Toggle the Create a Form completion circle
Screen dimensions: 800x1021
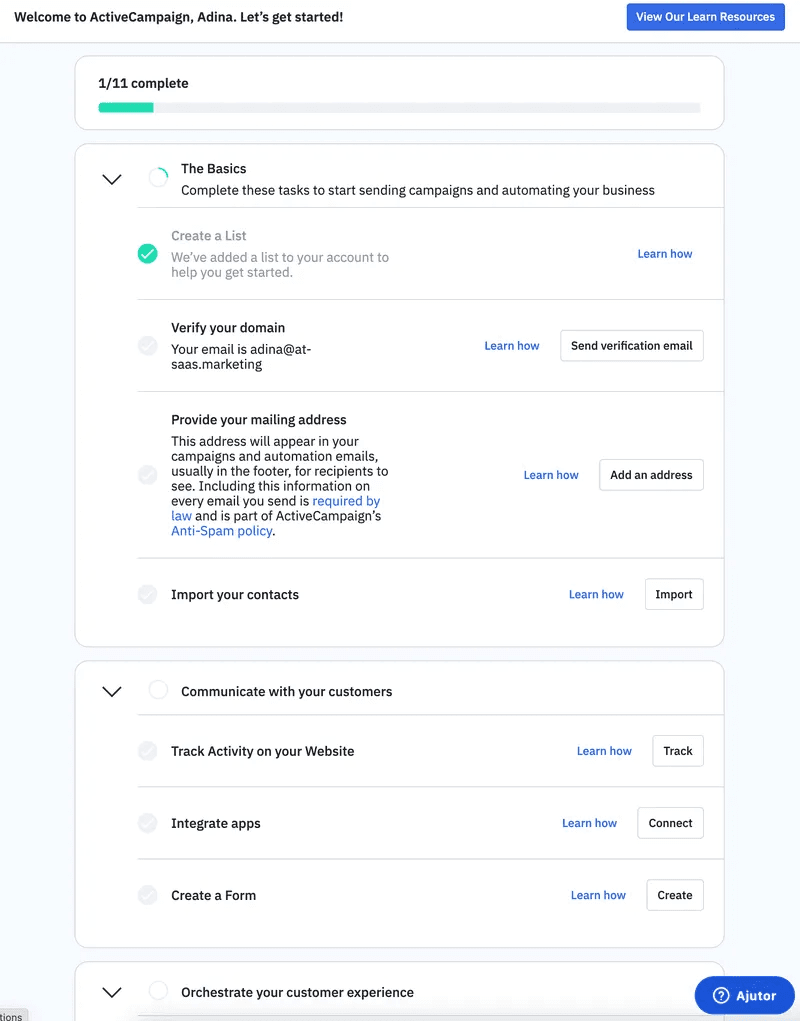(147, 895)
